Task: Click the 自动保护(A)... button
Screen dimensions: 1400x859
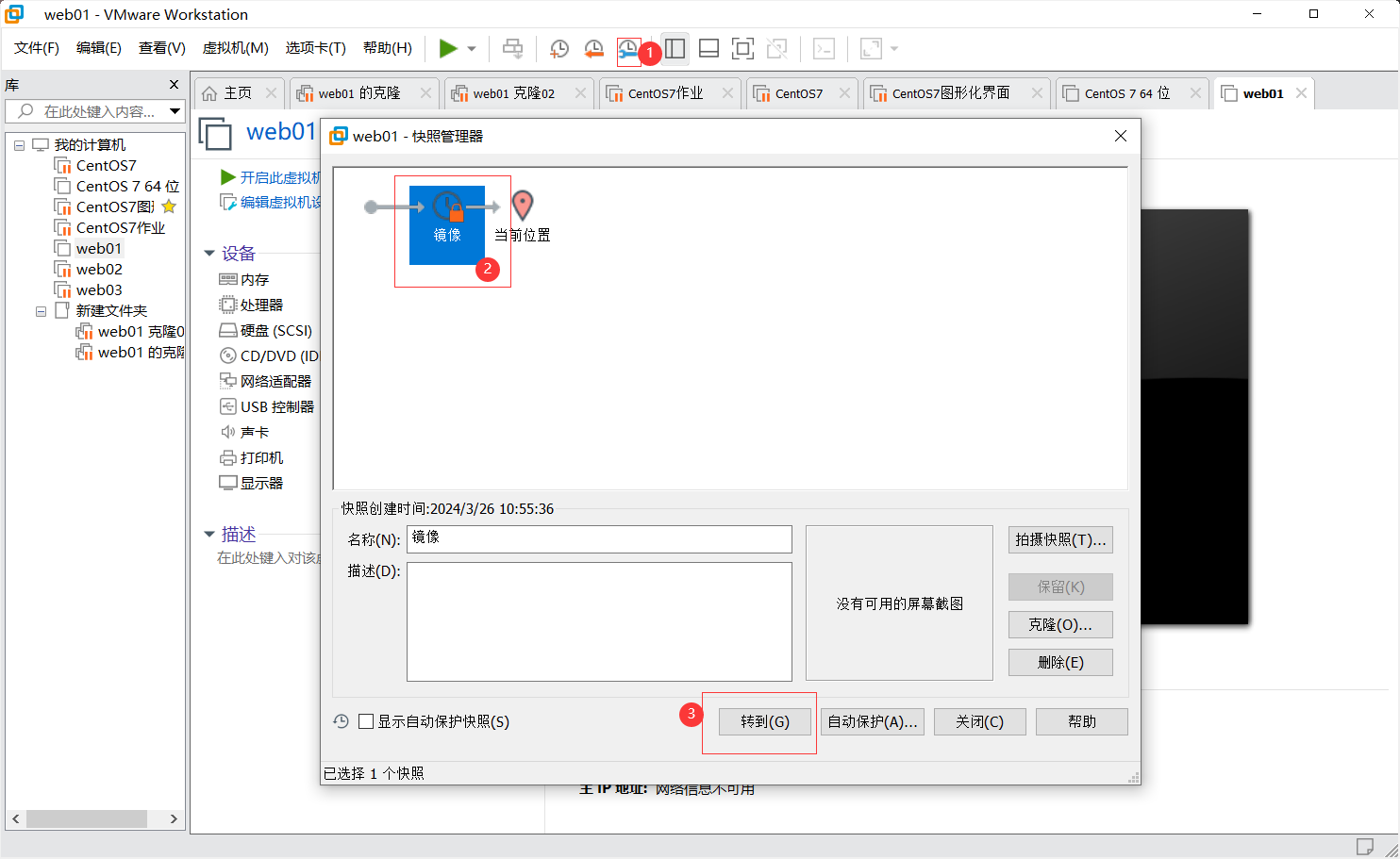Action: coord(873,721)
